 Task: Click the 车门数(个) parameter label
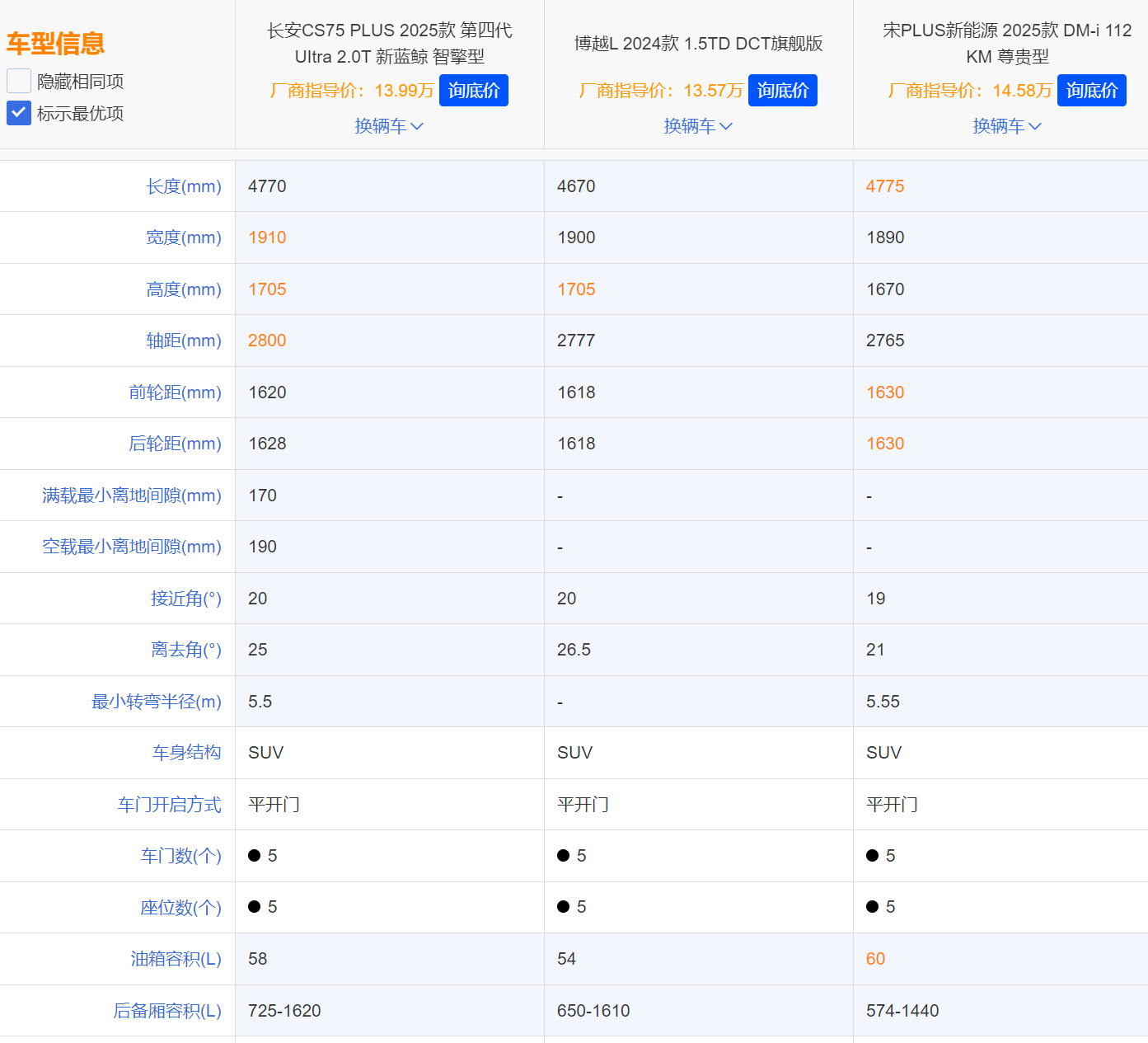click(181, 856)
